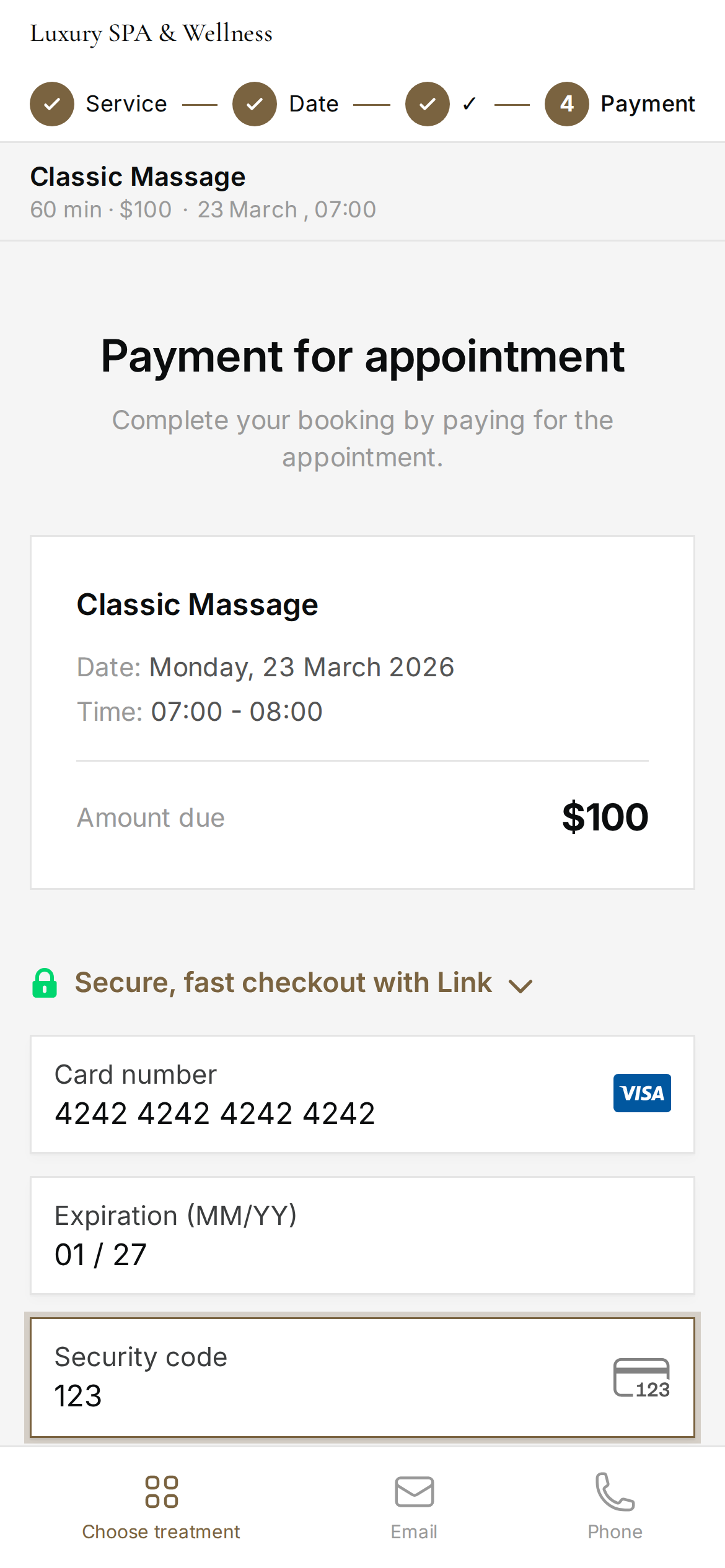This screenshot has height=1568, width=725.
Task: Click the grid icon above Choose treatment
Action: click(161, 1492)
